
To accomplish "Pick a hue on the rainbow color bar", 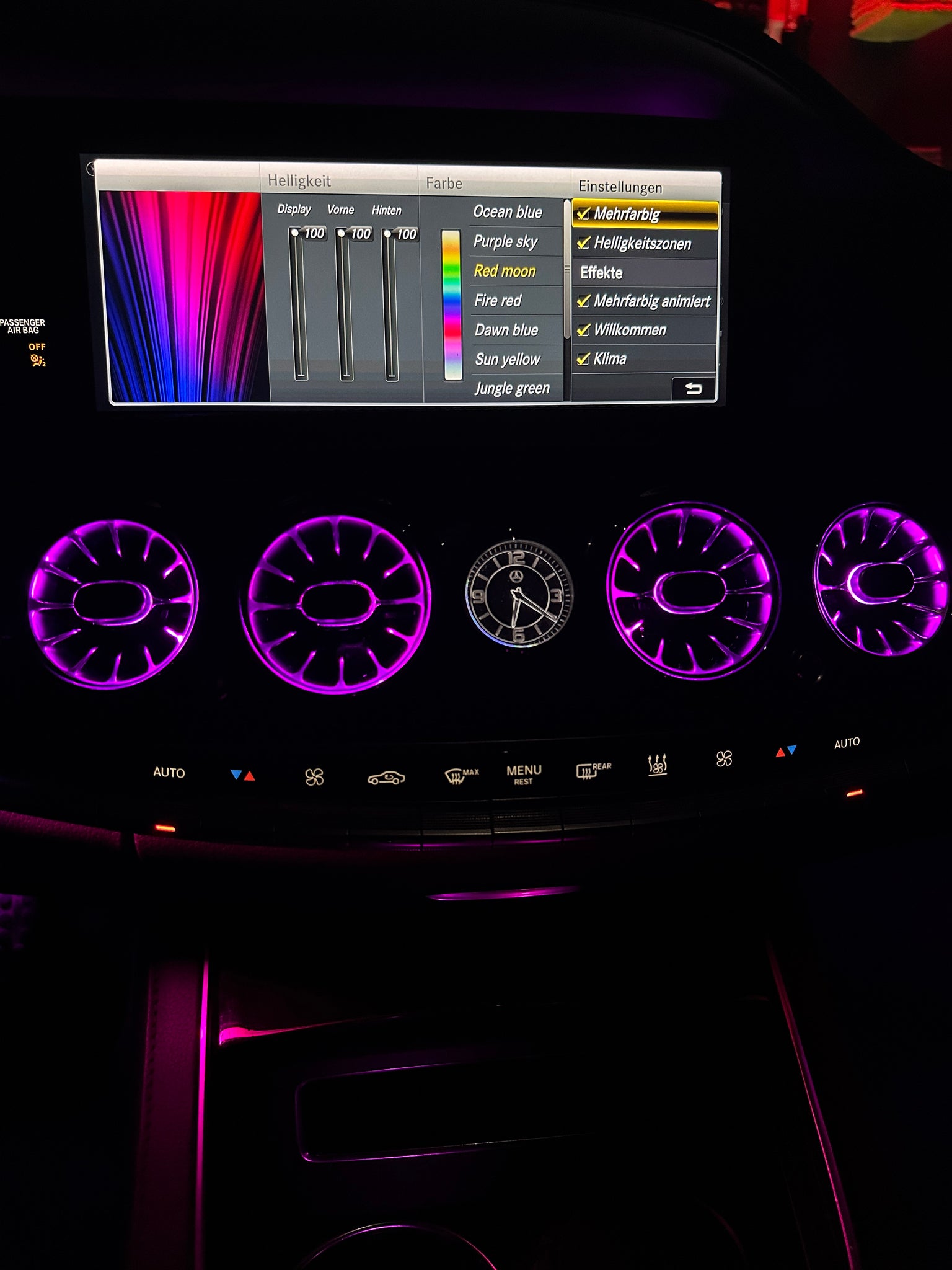I will [x=452, y=304].
